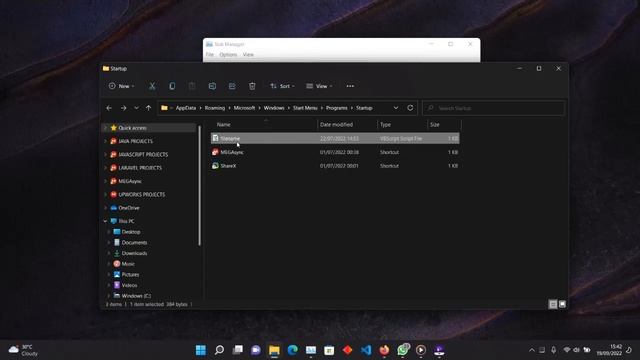Open the New dropdown menu
The image size is (640, 360).
point(121,86)
